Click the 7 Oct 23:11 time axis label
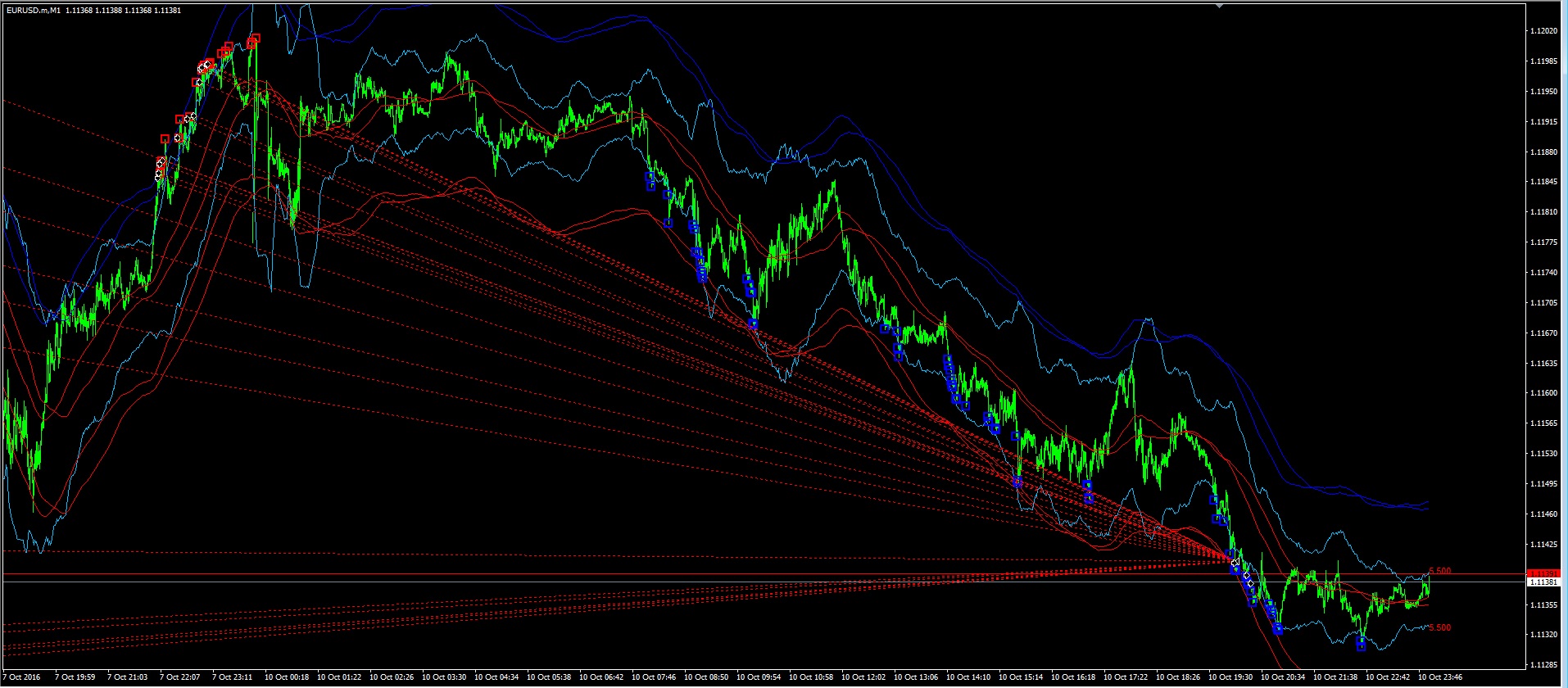The width and height of the screenshot is (1568, 688). tap(233, 677)
